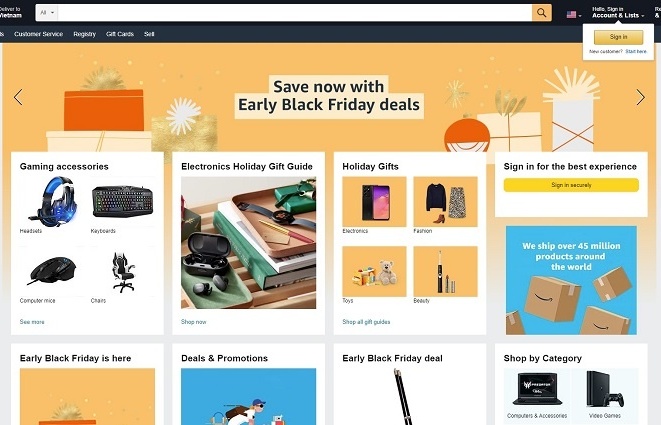Open the Holiday Gifts Electronics tile
Image resolution: width=661 pixels, height=425 pixels.
click(374, 202)
